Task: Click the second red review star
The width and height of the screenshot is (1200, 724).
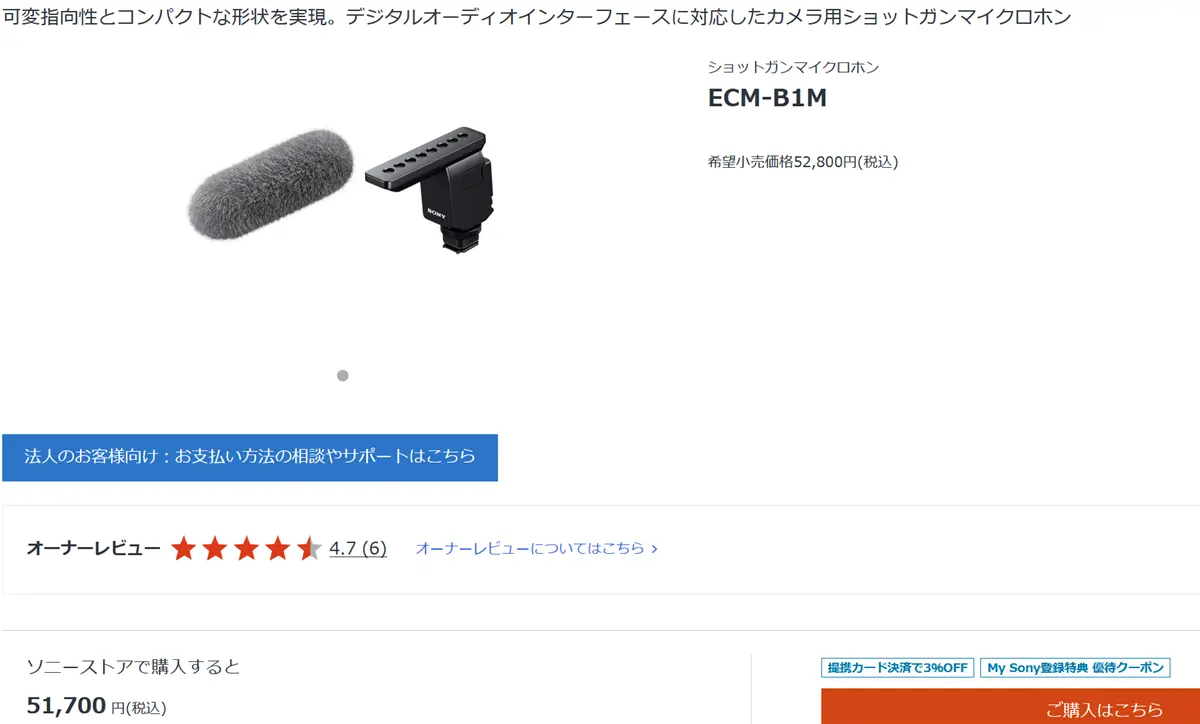Action: pos(215,548)
